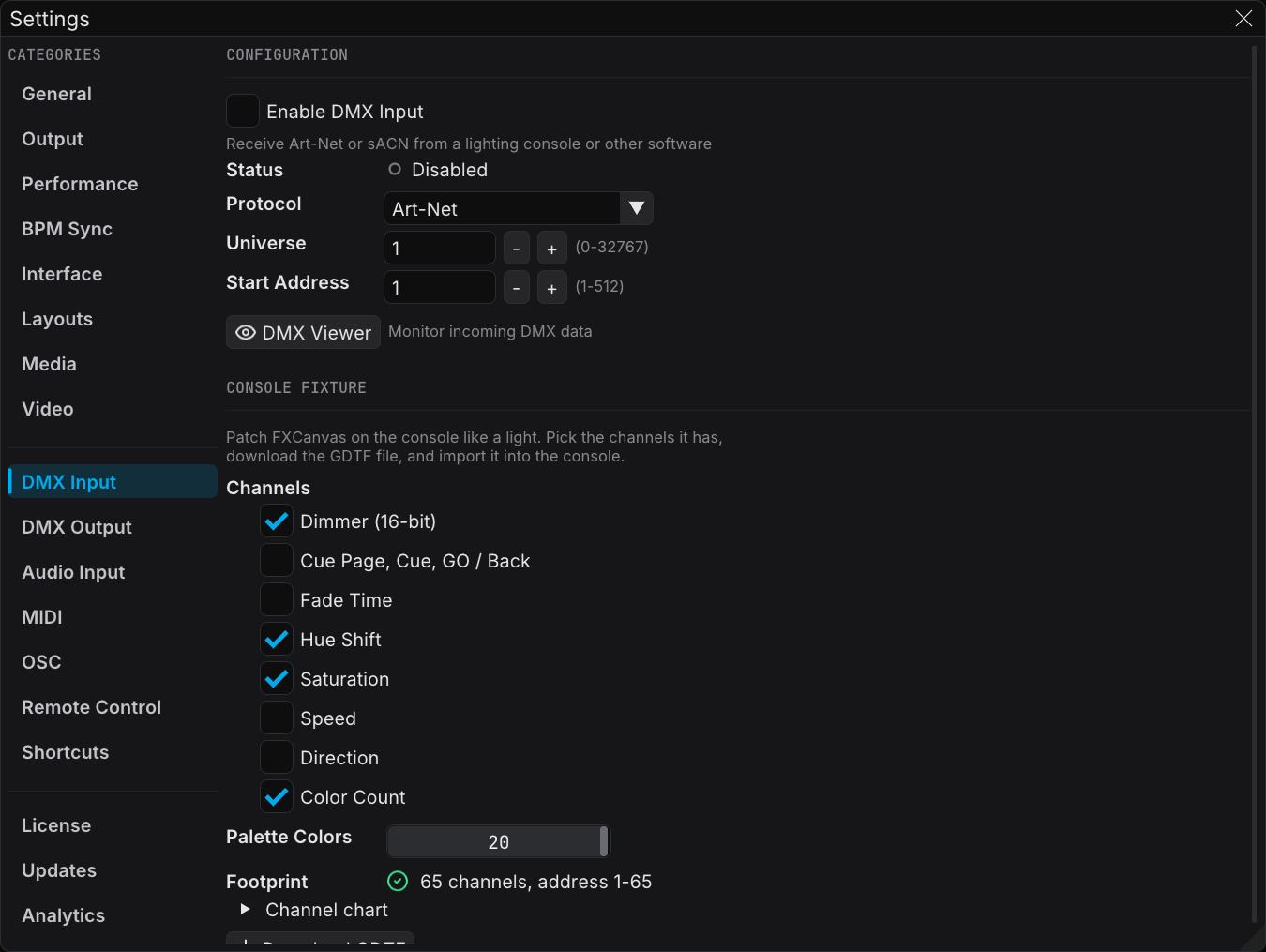Toggle the Saturation channel checkbox
The image size is (1266, 952).
277,679
